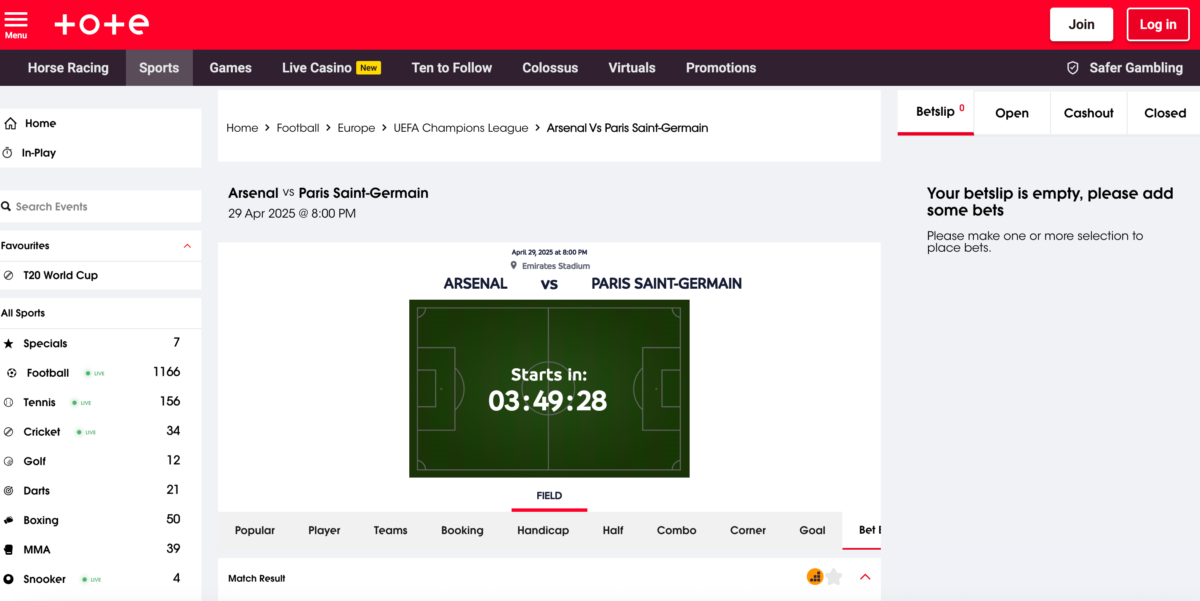The image size is (1200, 601).
Task: Click the Home house icon in sidebar
Action: point(10,123)
